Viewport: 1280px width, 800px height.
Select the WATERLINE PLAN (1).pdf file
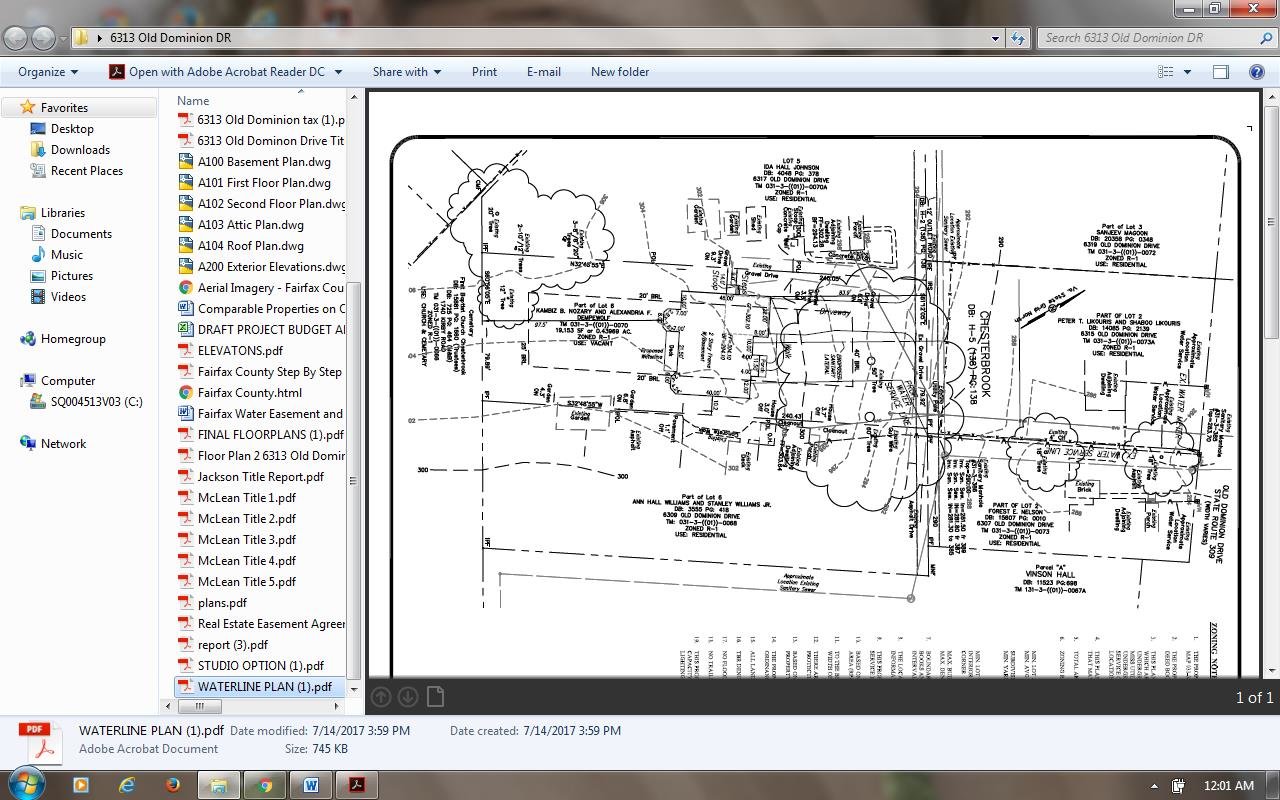click(x=261, y=687)
